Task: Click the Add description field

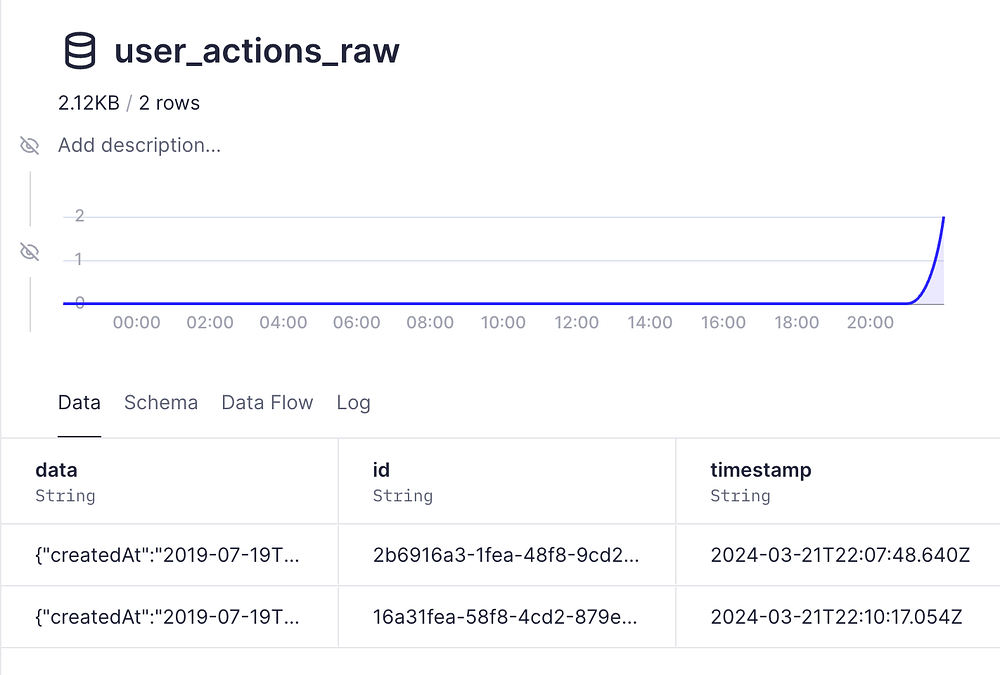Action: tap(140, 146)
